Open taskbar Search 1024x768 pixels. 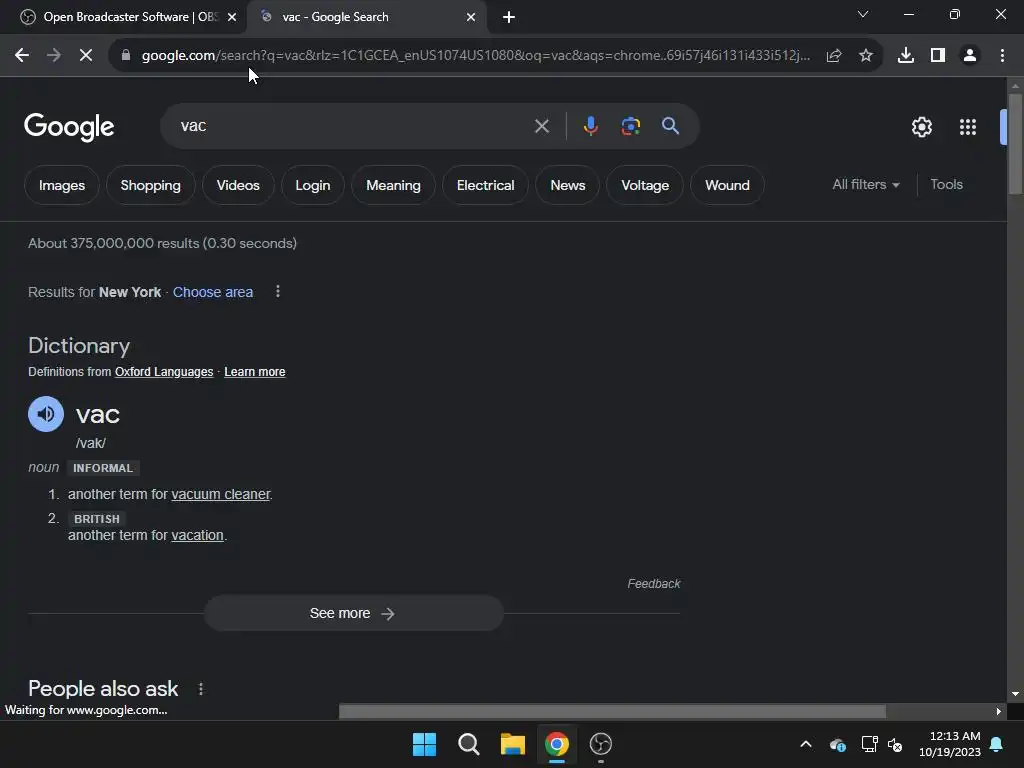pyautogui.click(x=469, y=744)
